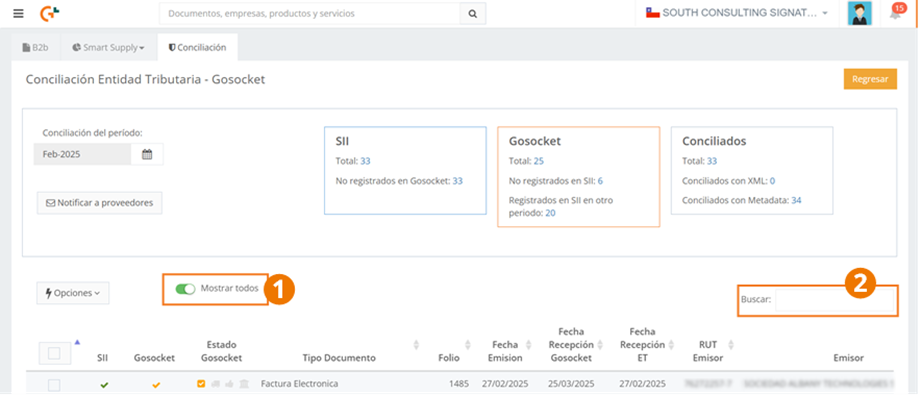Sort by Fecha Recepción Gosocket arrows
This screenshot has height=395, width=922.
point(600,344)
